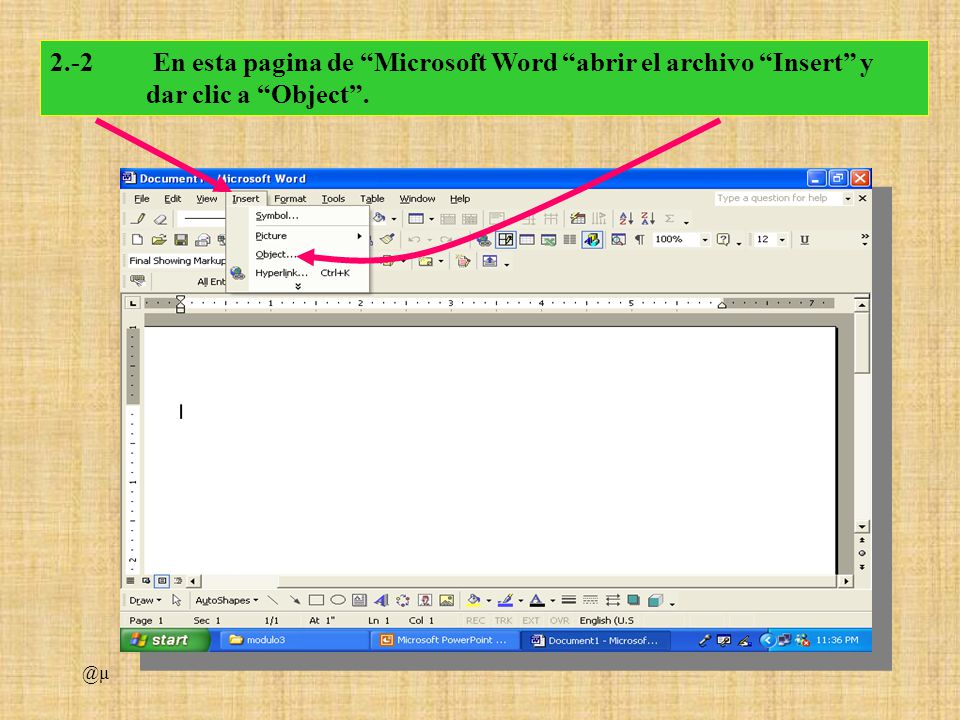Select the Line drawing tool
The height and width of the screenshot is (720, 960).
pos(273,601)
